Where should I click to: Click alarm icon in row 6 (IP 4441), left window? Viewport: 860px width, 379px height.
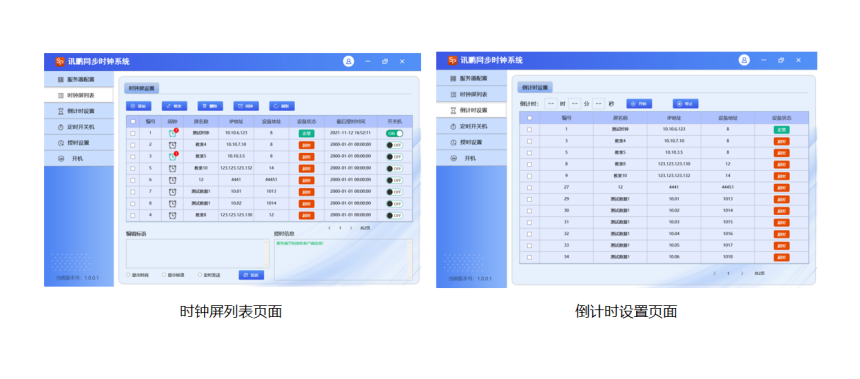(x=173, y=180)
